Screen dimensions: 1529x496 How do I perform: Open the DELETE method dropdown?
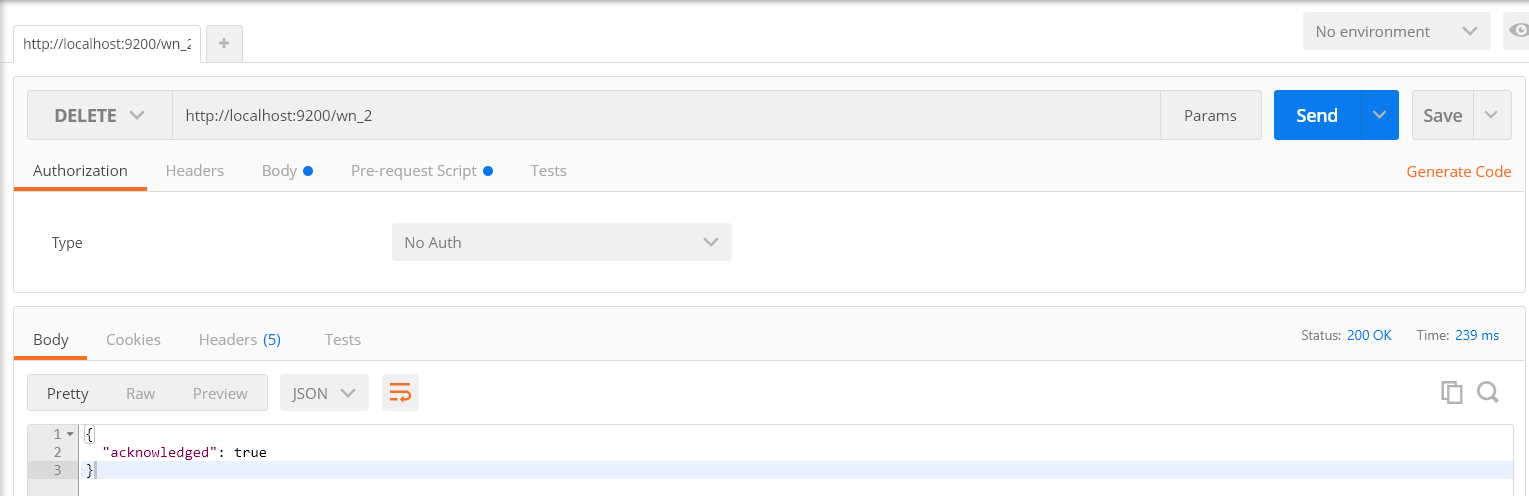pos(100,116)
